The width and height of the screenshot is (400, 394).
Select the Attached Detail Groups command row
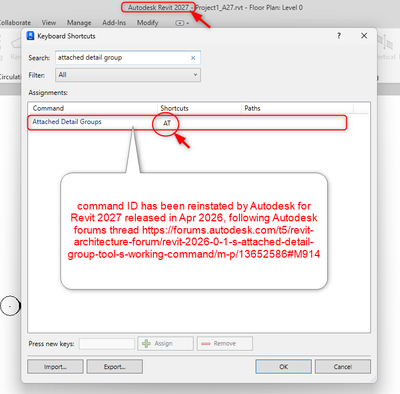187,122
